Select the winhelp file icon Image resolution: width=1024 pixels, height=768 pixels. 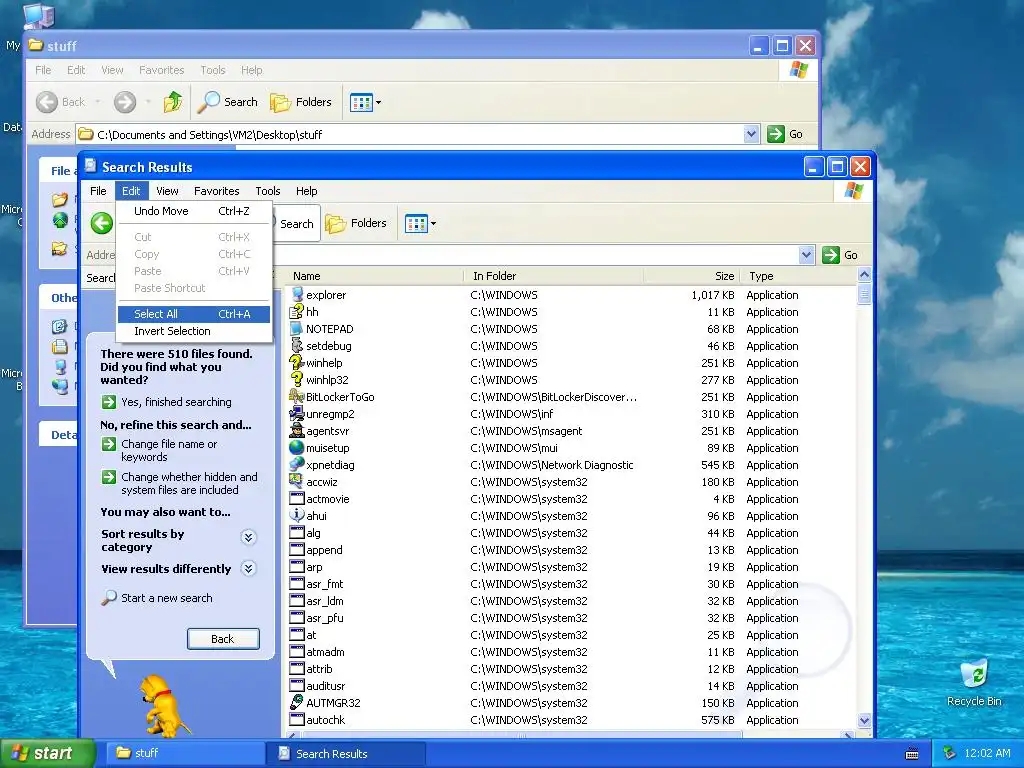tap(297, 362)
